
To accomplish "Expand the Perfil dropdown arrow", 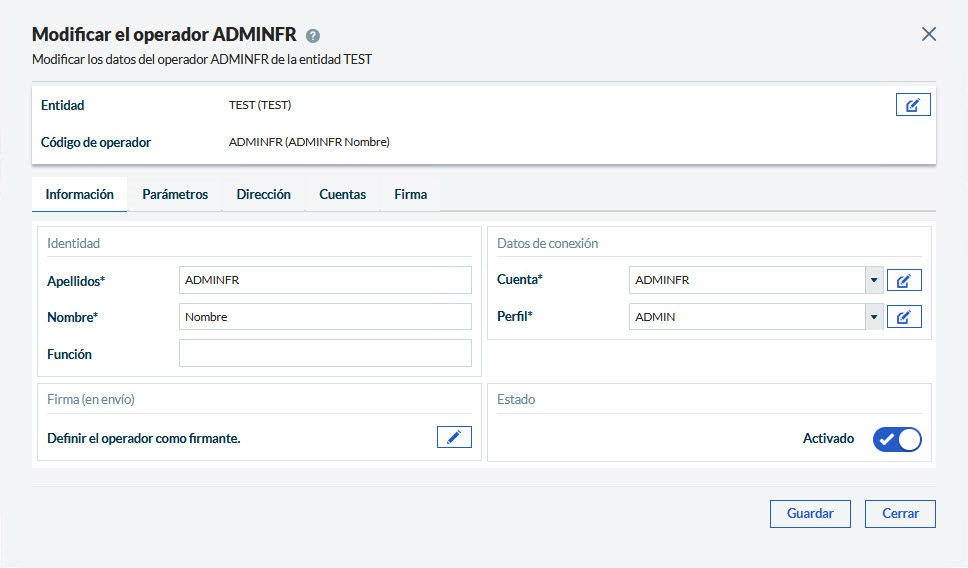I will coord(874,317).
